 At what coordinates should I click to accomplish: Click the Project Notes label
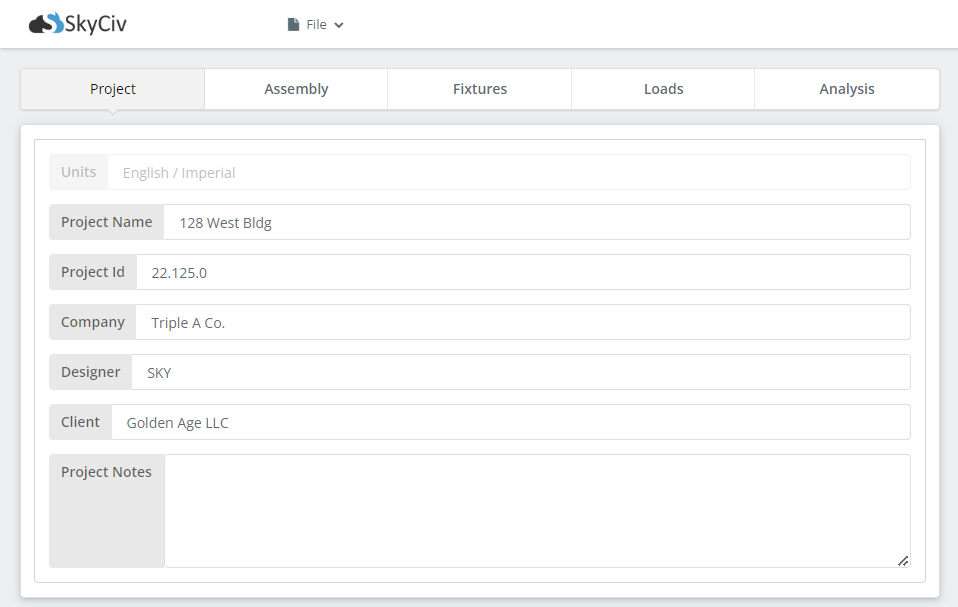tap(107, 472)
